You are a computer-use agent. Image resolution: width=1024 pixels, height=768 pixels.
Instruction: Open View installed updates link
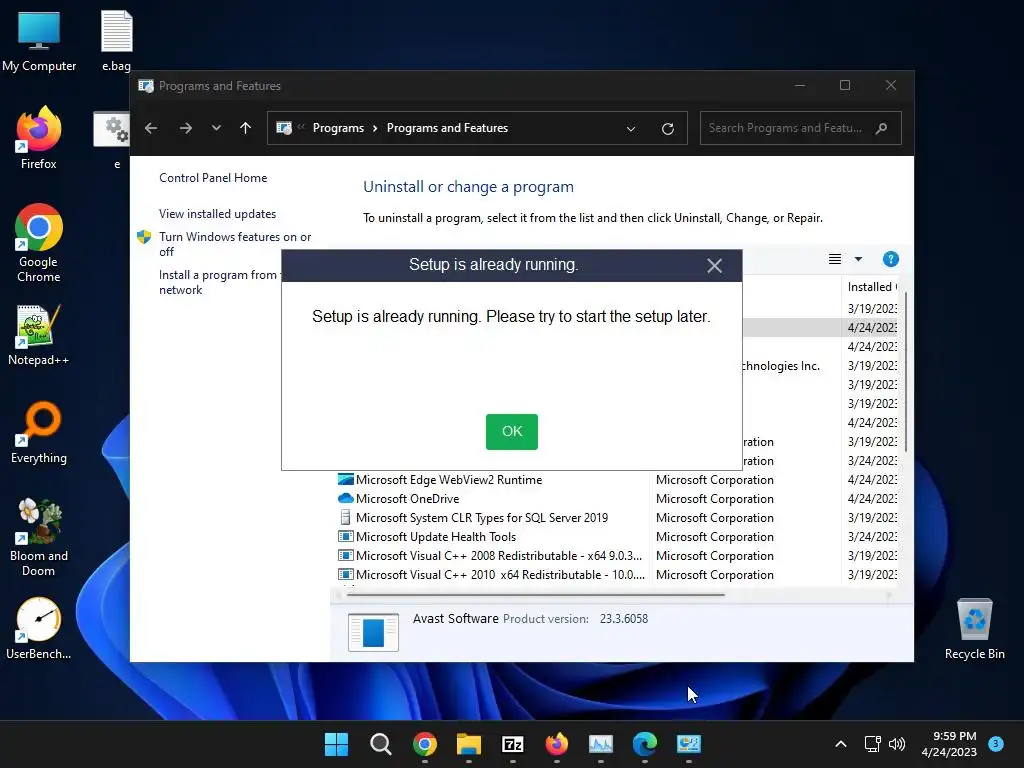(x=217, y=214)
